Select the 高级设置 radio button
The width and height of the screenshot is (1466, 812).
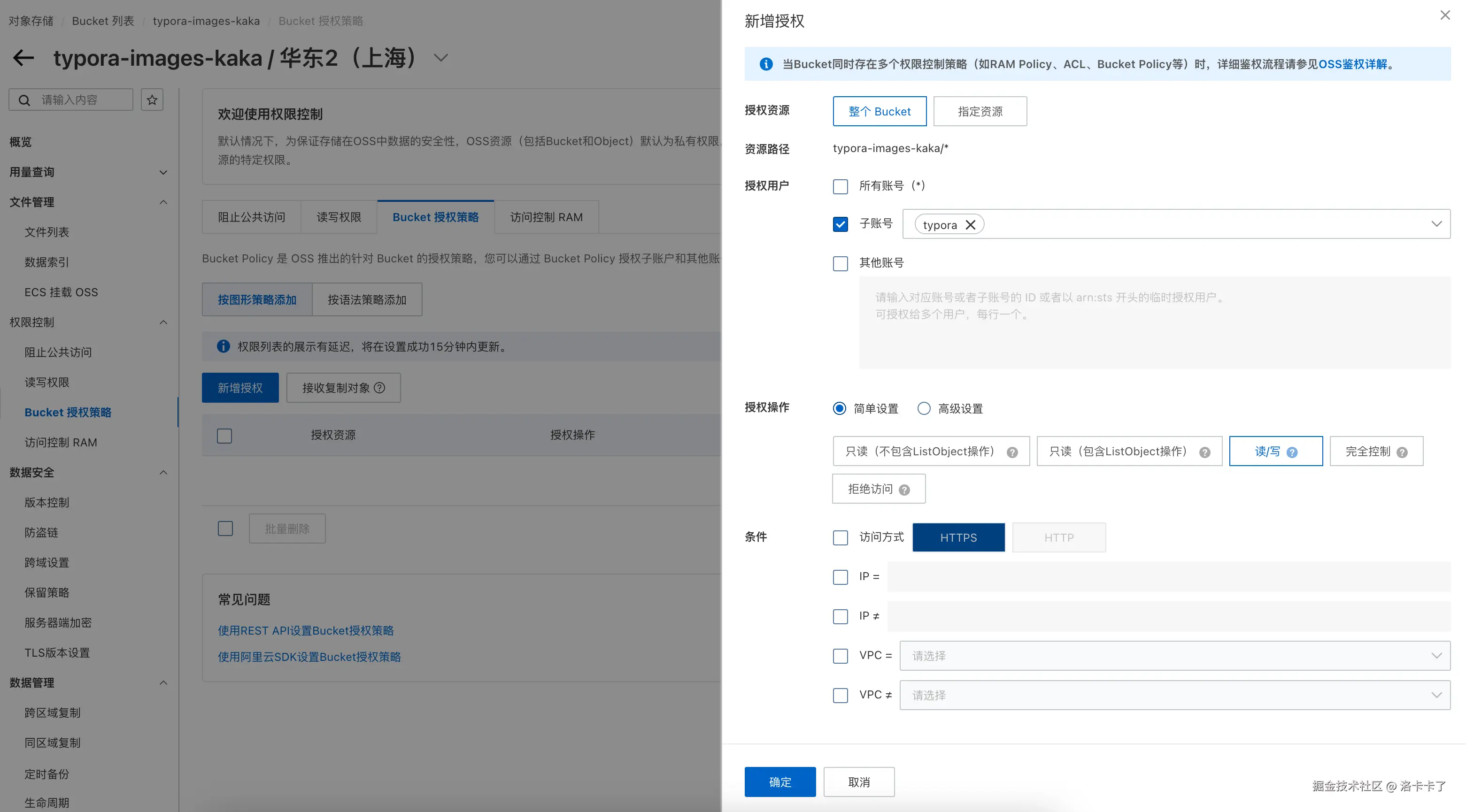[924, 408]
